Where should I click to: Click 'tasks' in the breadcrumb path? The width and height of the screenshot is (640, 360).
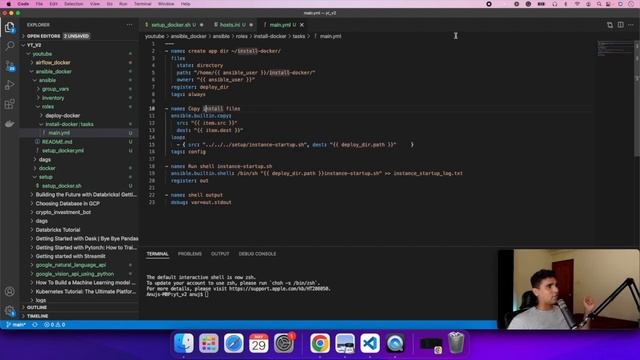(299, 36)
